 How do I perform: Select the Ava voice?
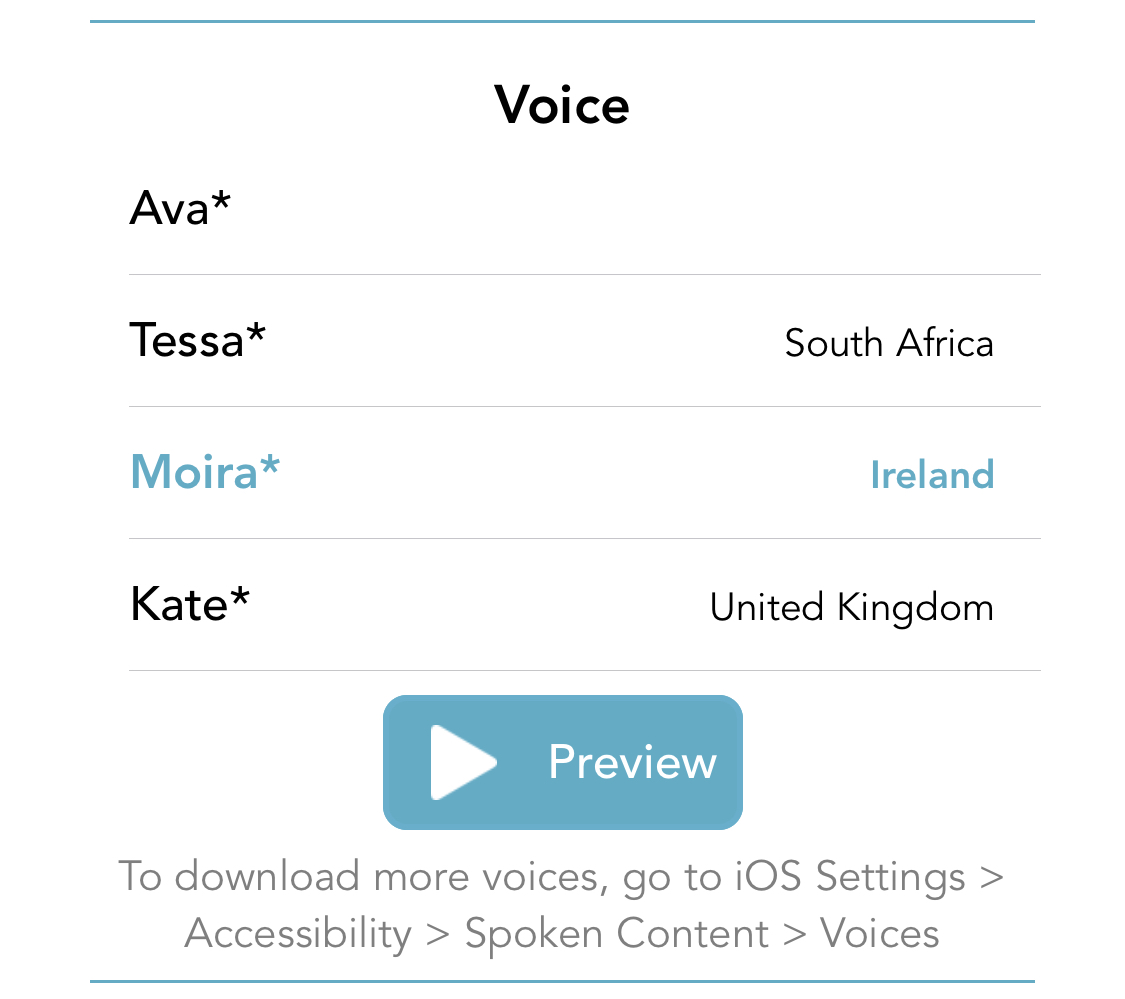169,208
